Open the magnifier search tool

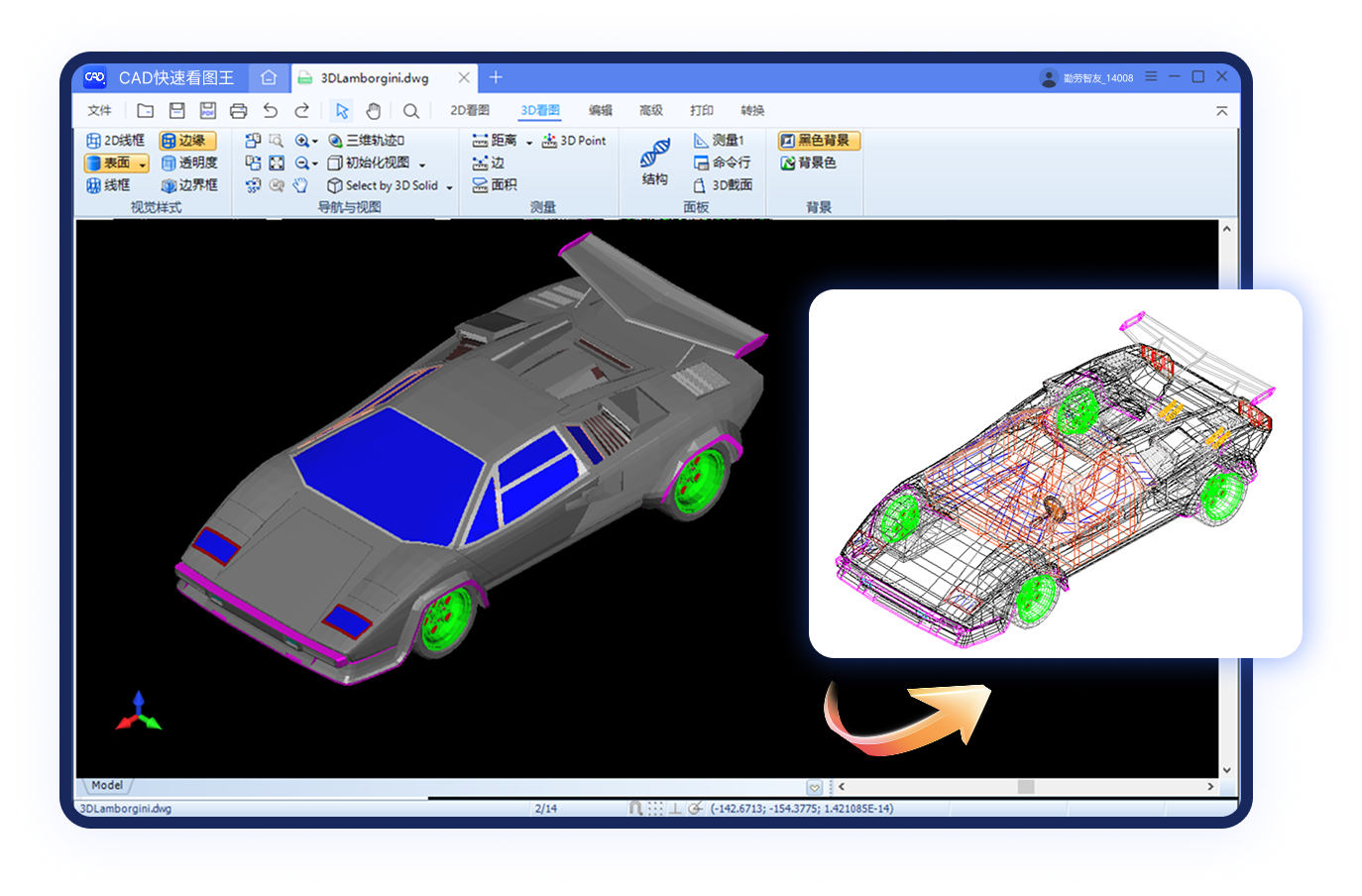pos(411,110)
